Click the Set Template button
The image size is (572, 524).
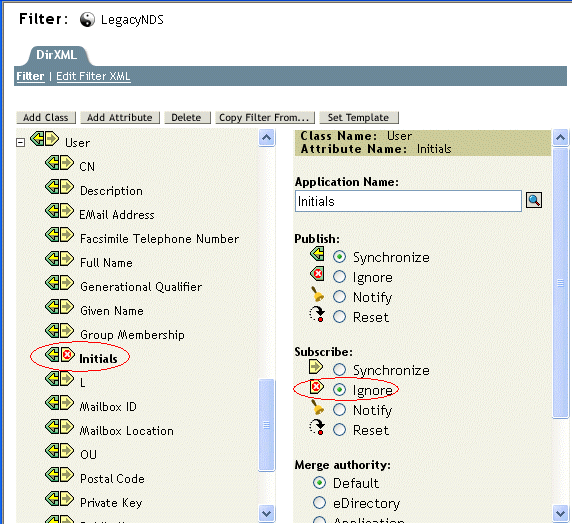coord(358,117)
